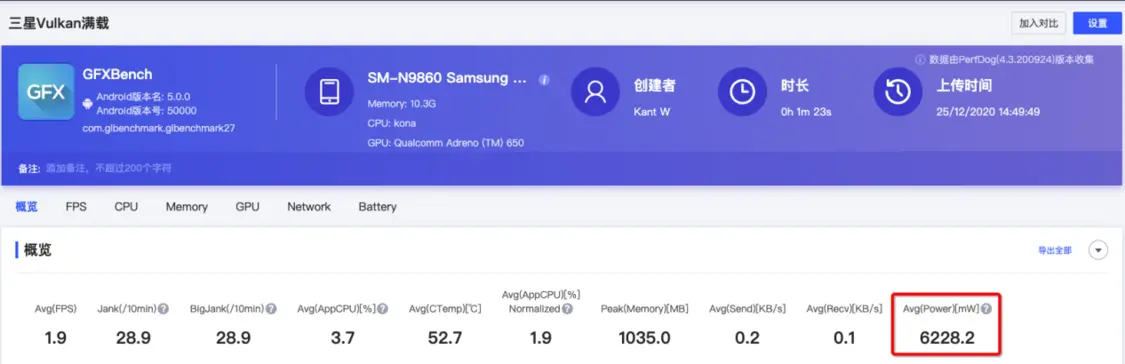Image resolution: width=1125 pixels, height=364 pixels.
Task: Click GPU: Qualcomm Adreno (TM) 650 text
Action: coord(446,143)
